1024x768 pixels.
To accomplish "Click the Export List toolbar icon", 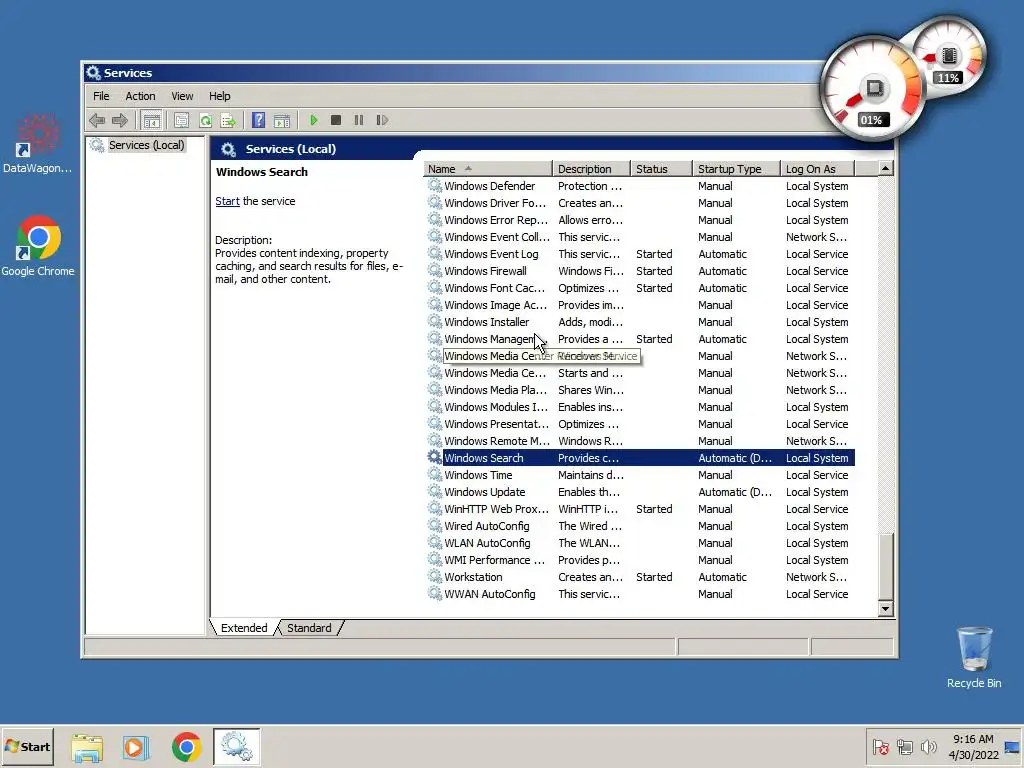I will (x=228, y=120).
